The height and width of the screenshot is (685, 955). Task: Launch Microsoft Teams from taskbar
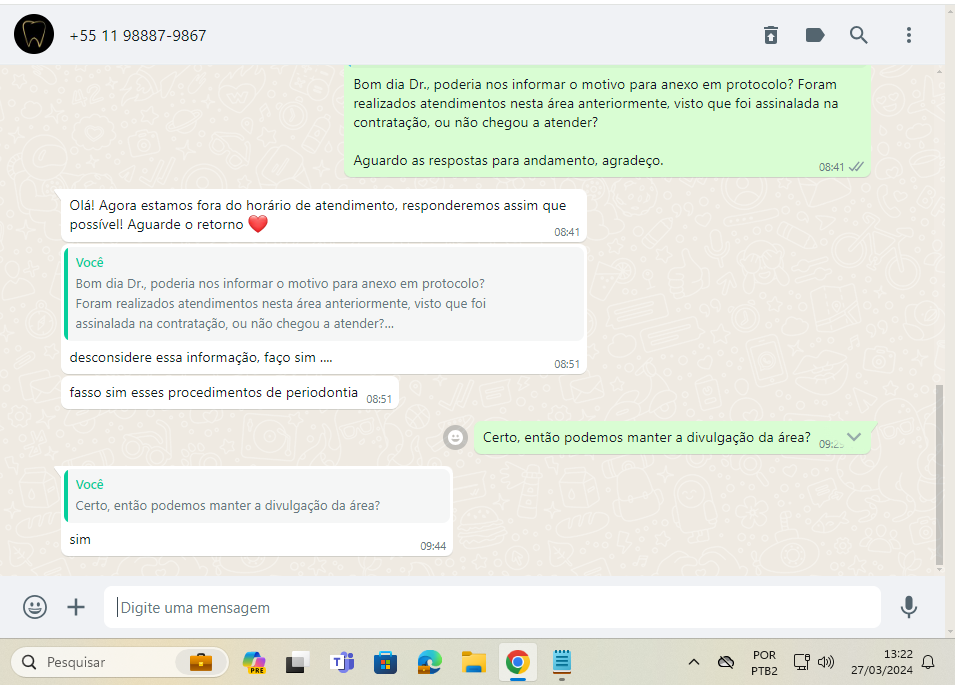342,662
